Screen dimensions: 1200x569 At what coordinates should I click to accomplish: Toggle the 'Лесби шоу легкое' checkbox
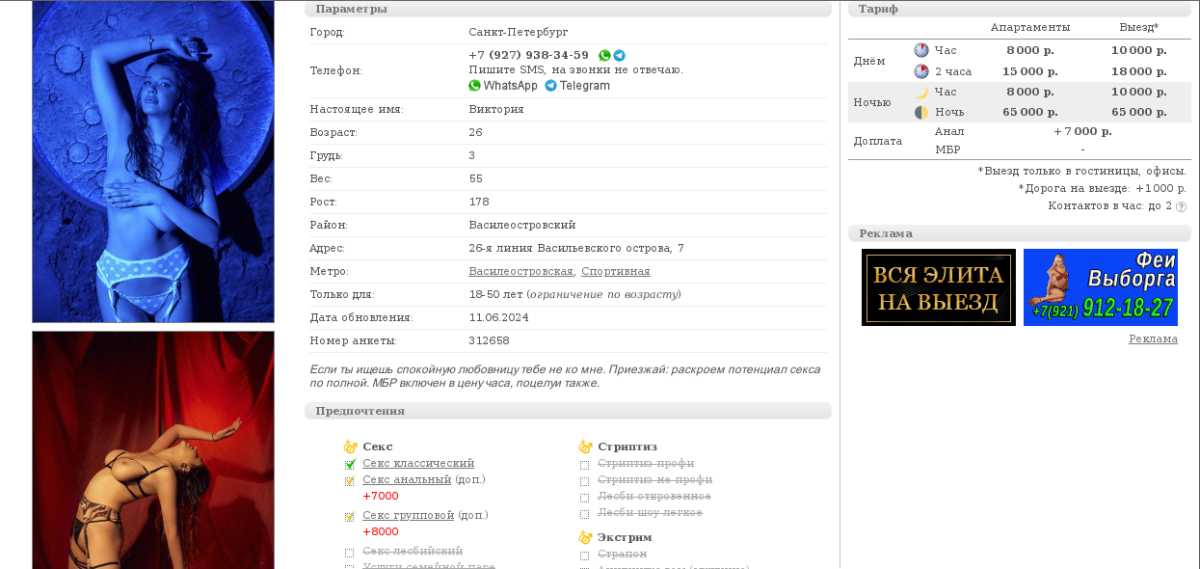585,514
